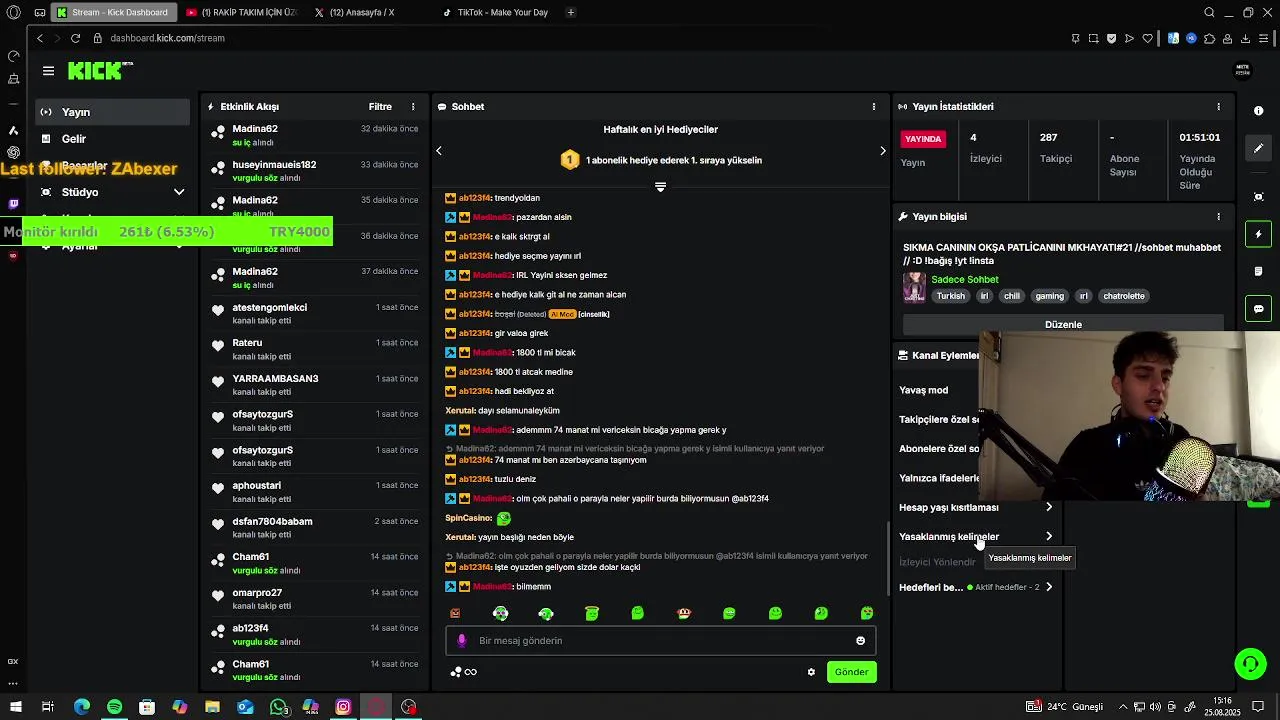Click the chat bubble icon in right sidebar
1280x720 pixels.
[x=1259, y=309]
